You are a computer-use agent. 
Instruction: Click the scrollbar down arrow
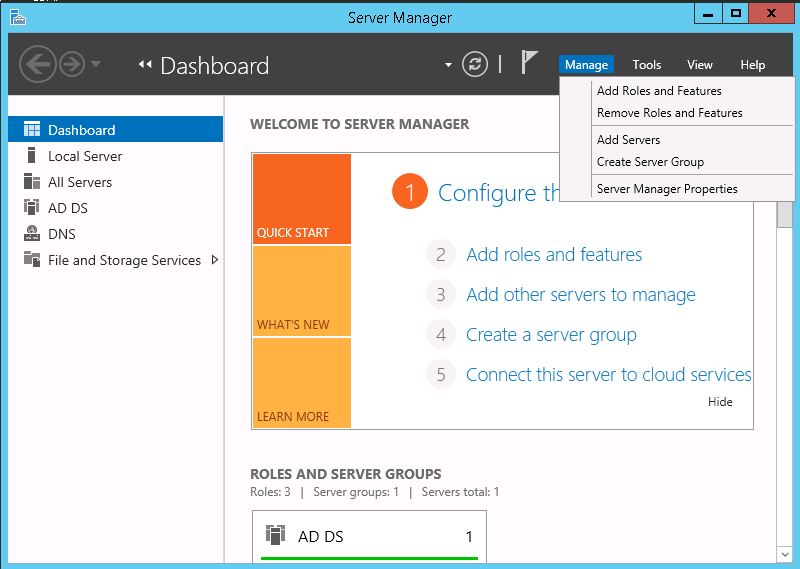point(785,554)
